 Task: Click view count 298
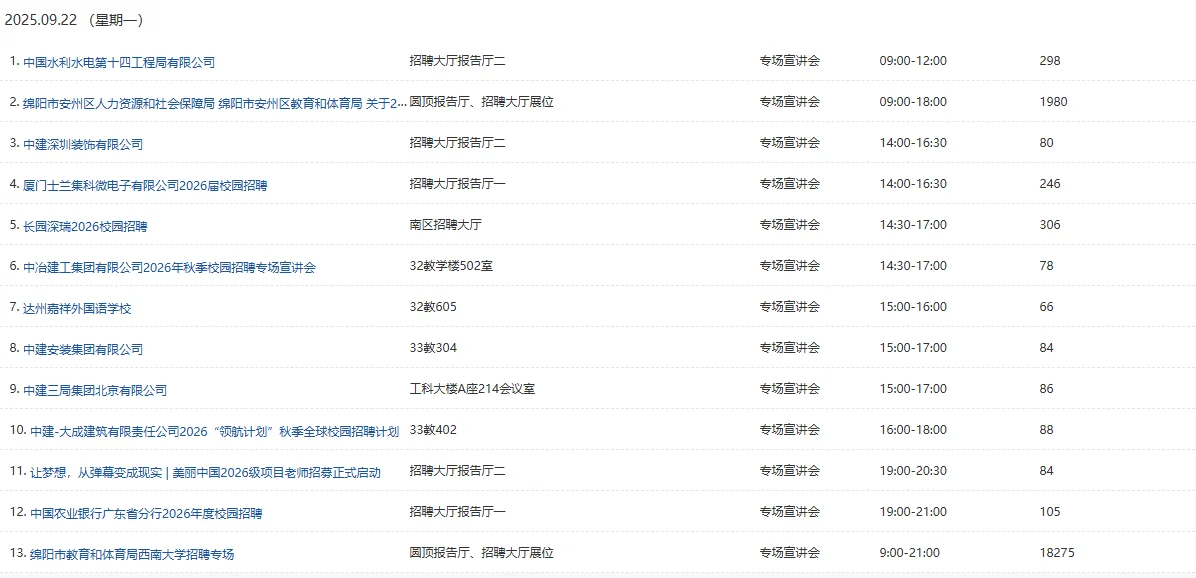(x=1050, y=60)
